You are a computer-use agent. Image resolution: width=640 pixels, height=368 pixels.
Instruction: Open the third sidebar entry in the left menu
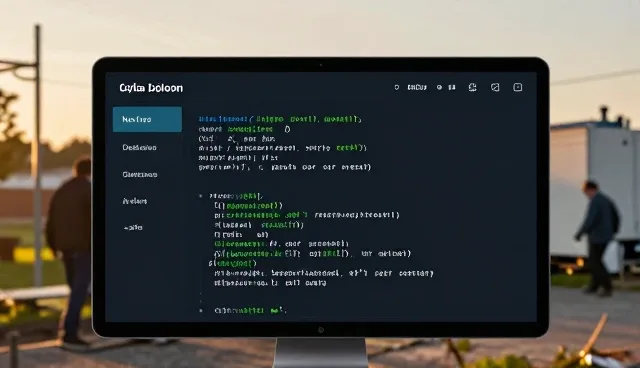click(140, 174)
